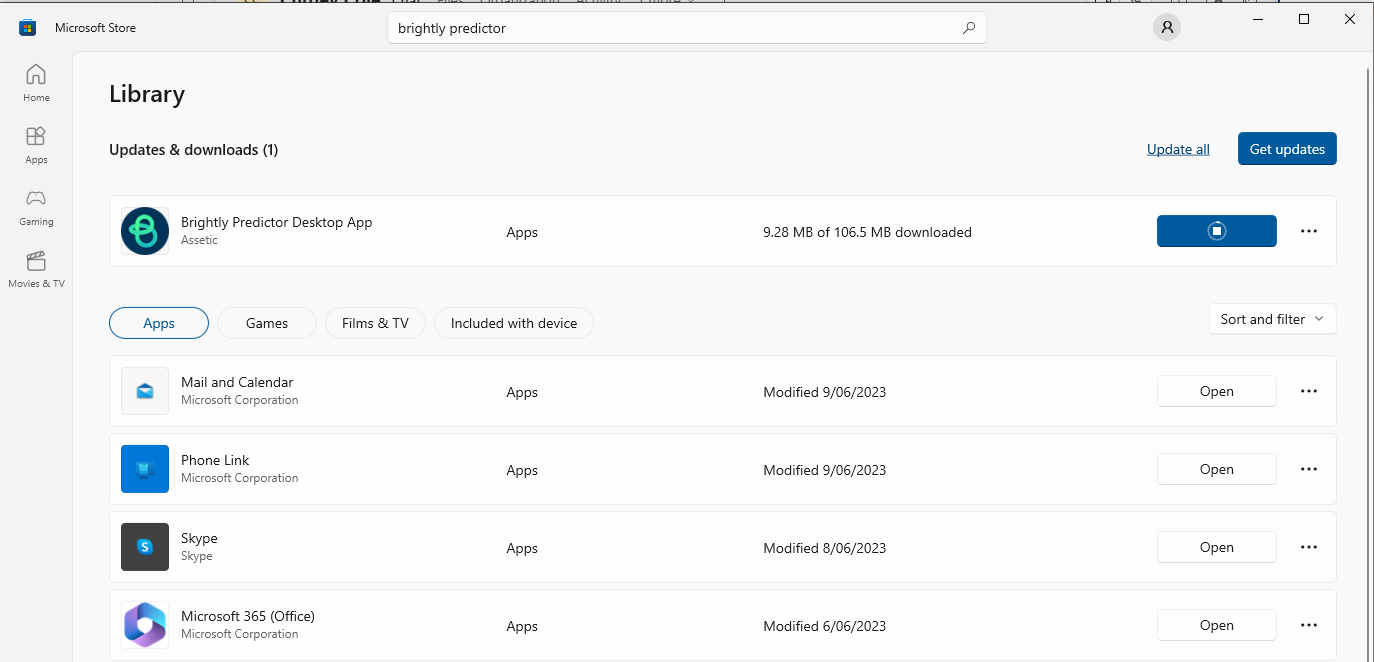Open more options for Phone Link

[x=1309, y=469]
